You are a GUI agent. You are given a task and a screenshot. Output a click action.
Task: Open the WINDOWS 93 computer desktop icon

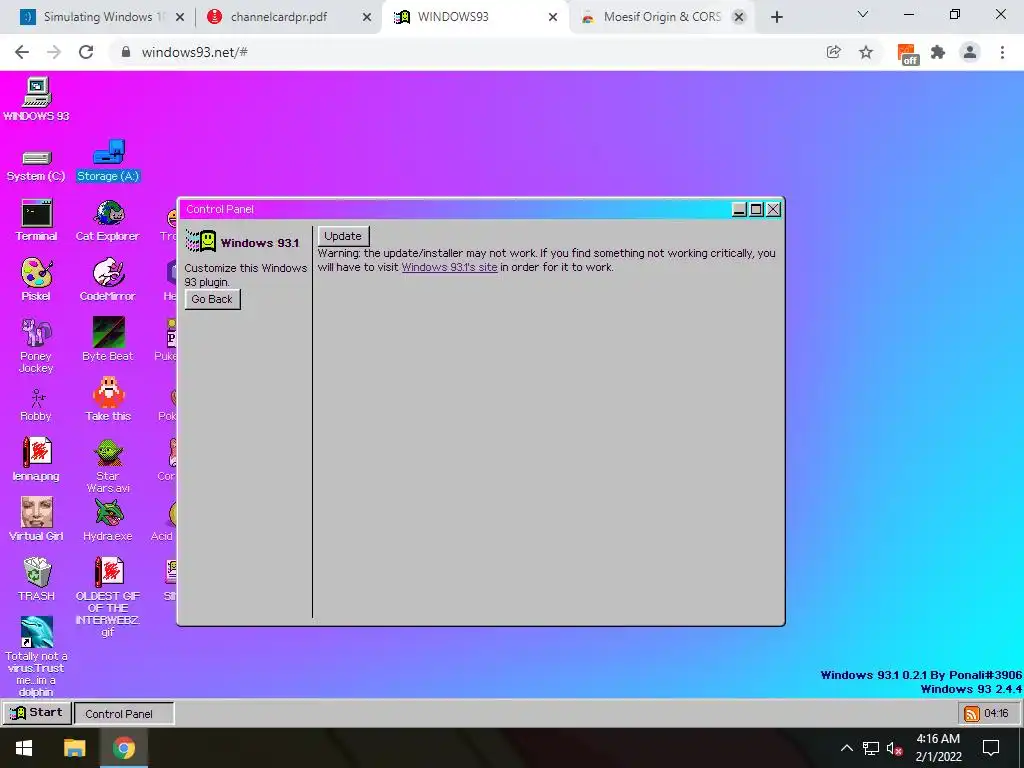36,99
